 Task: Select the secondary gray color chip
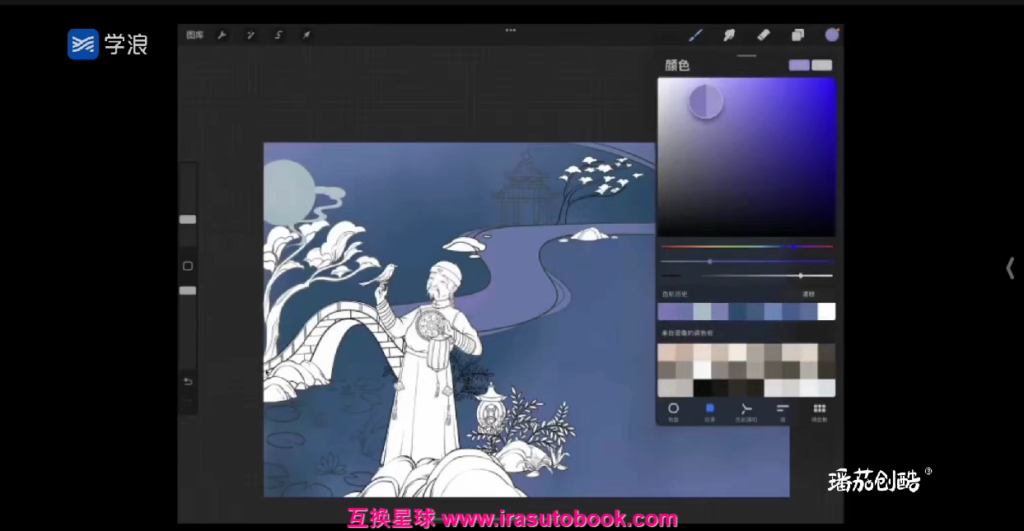tap(822, 65)
